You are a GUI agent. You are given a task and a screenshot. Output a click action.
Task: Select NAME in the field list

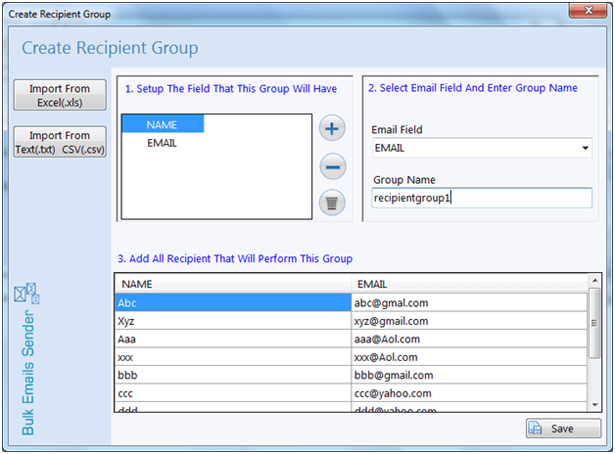coord(163,124)
